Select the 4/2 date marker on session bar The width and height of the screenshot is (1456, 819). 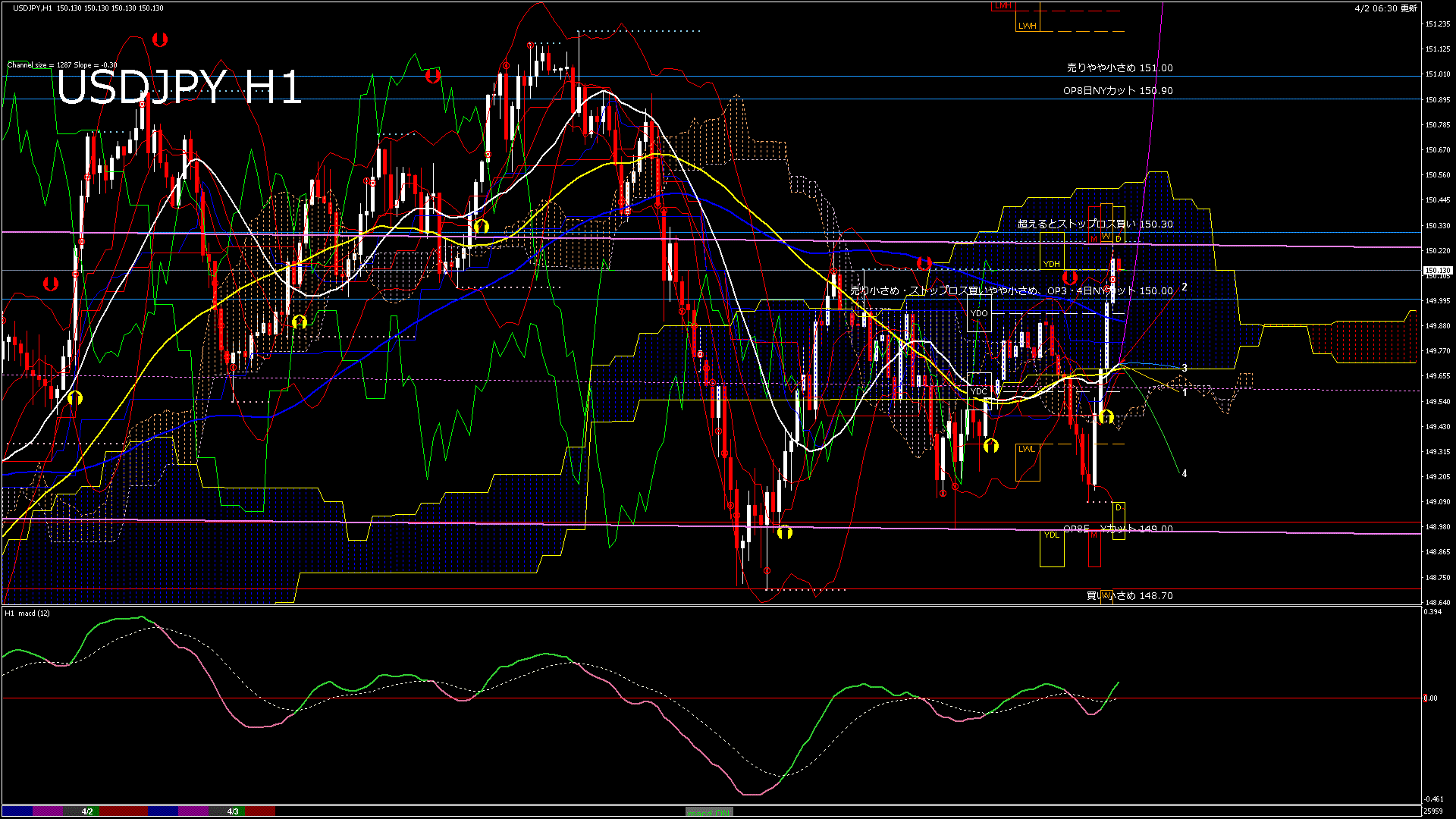(x=87, y=811)
